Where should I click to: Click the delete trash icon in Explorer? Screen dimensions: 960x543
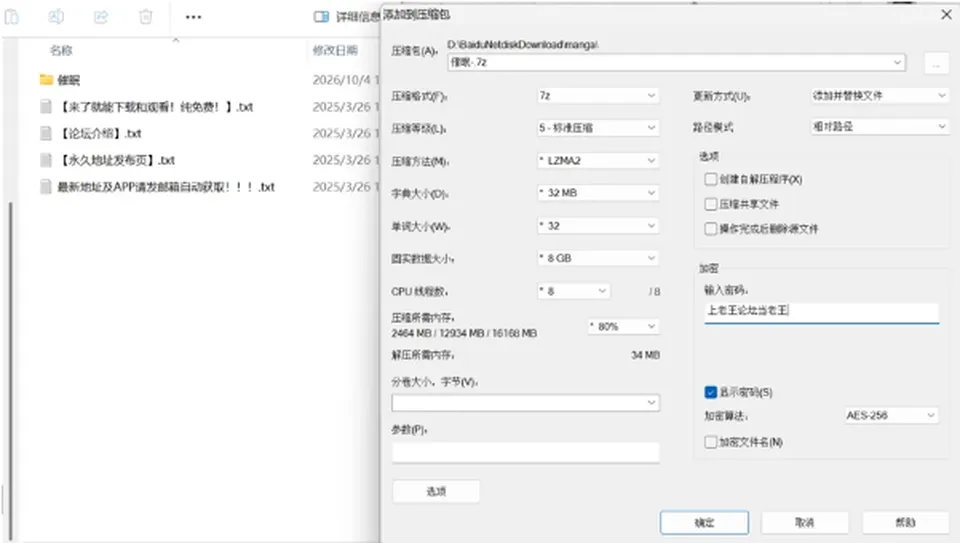pyautogui.click(x=146, y=17)
